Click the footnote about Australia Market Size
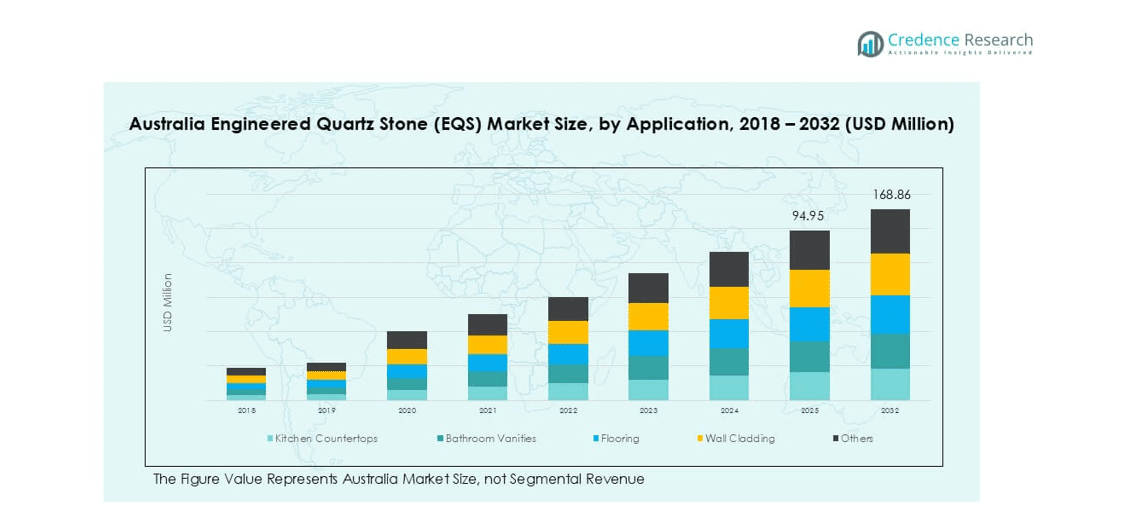The height and width of the screenshot is (525, 1147). tap(398, 480)
